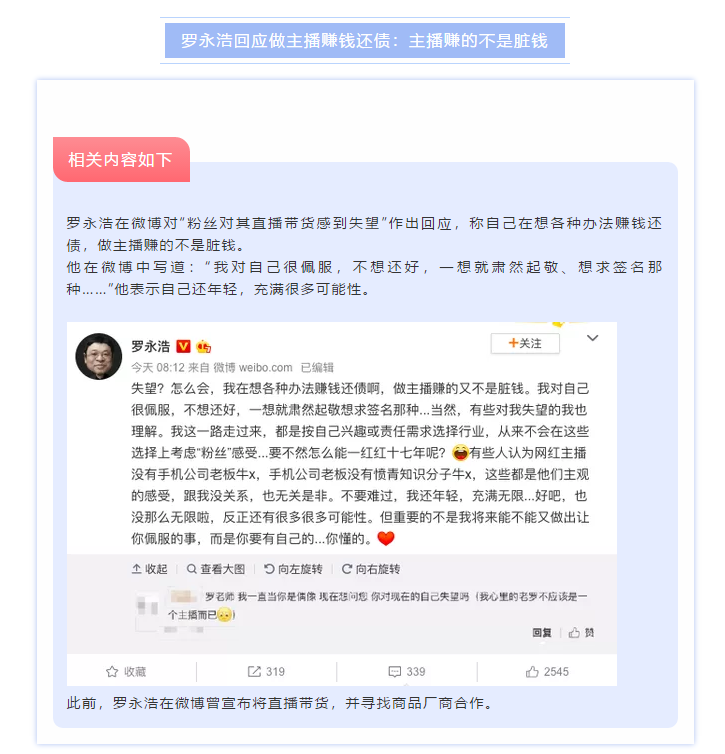Open the 339 comments section
725x754 pixels.
[407, 672]
